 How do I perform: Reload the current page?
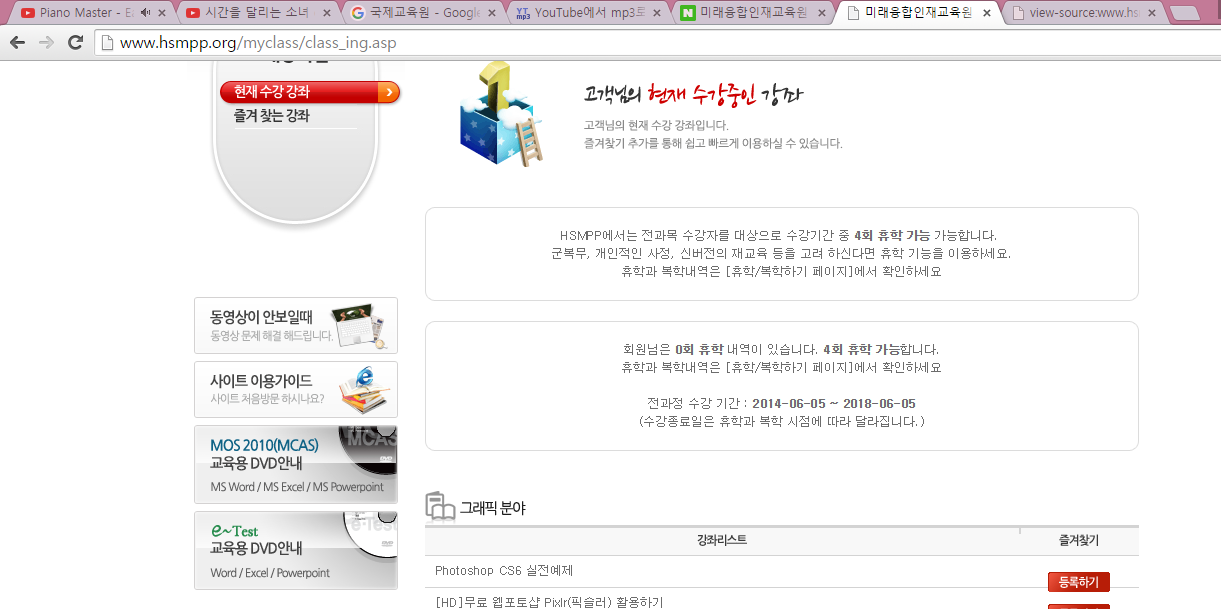(75, 43)
